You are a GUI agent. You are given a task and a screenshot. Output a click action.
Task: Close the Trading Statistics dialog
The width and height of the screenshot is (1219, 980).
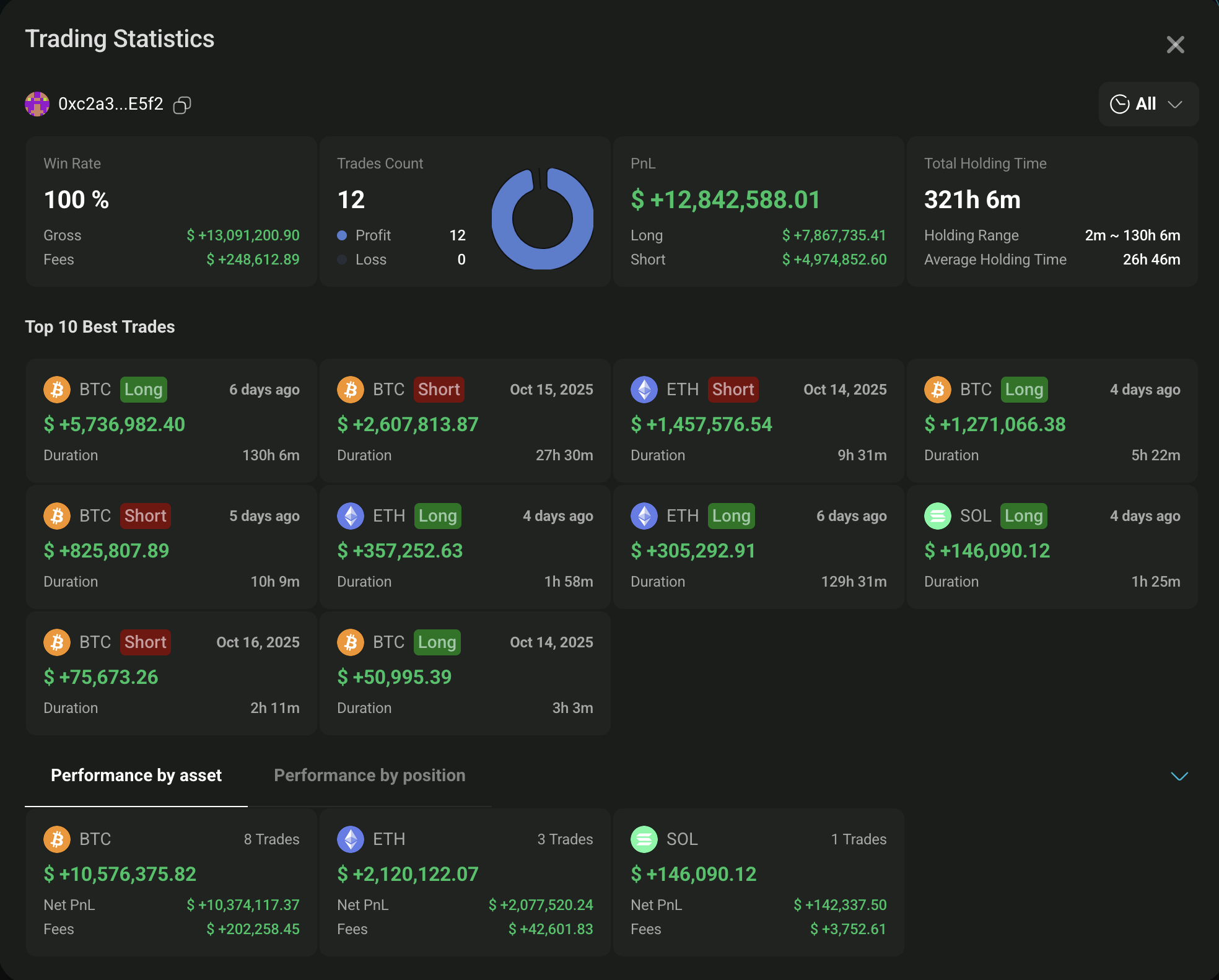(x=1175, y=45)
